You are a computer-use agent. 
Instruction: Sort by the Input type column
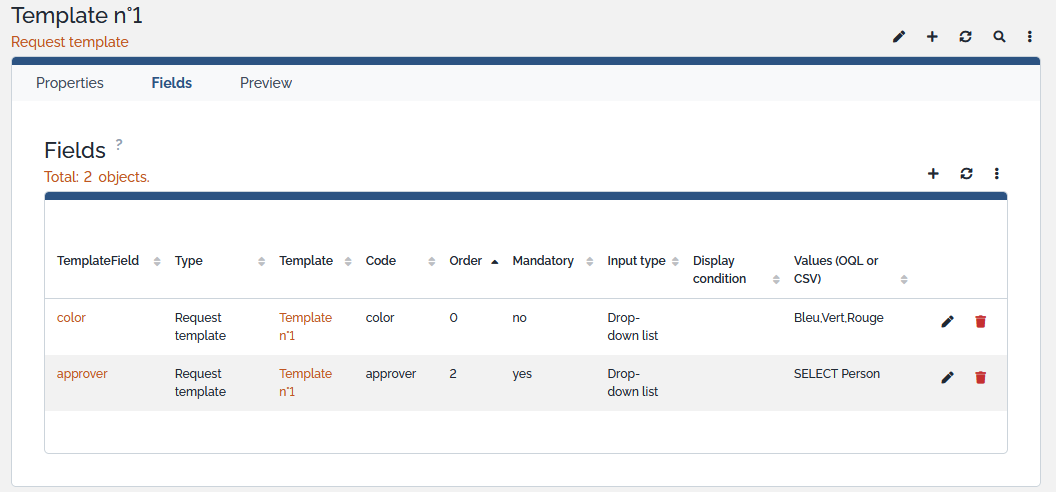(636, 261)
